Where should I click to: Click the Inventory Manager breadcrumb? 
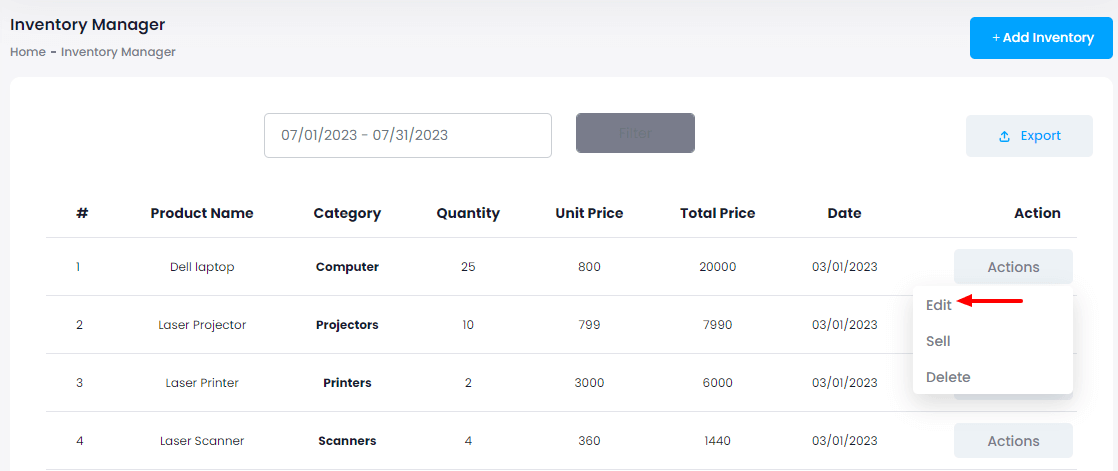tap(118, 52)
